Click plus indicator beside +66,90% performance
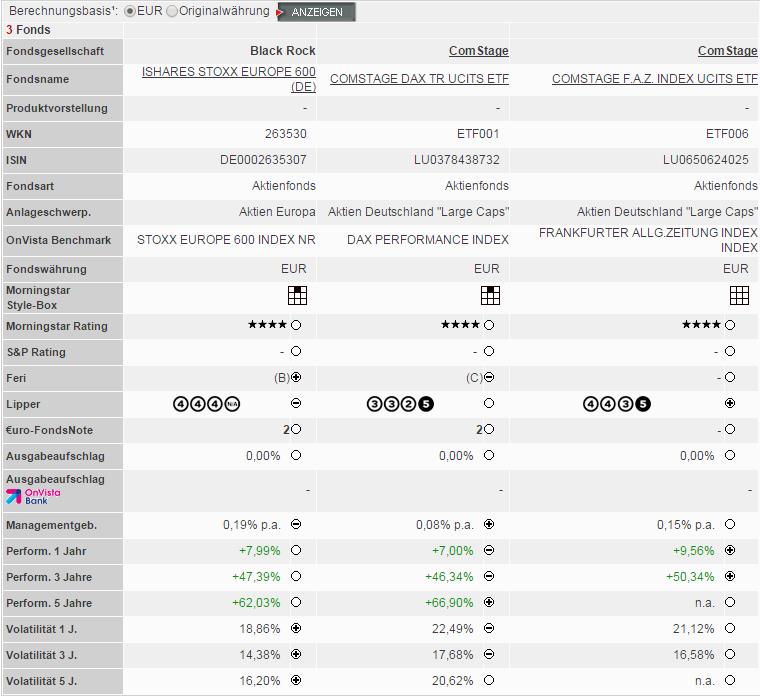Viewport: 760px width, 700px height. tap(489, 602)
